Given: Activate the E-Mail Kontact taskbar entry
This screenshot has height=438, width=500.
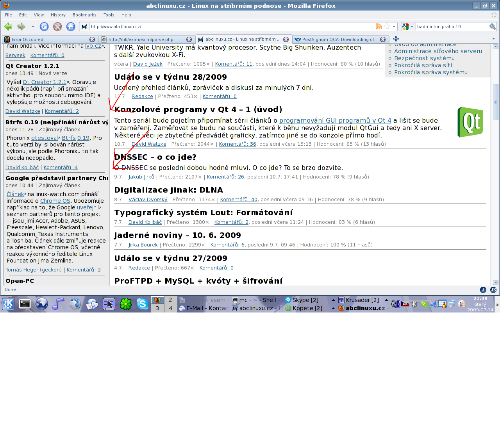Looking at the screenshot, I should tap(203, 308).
